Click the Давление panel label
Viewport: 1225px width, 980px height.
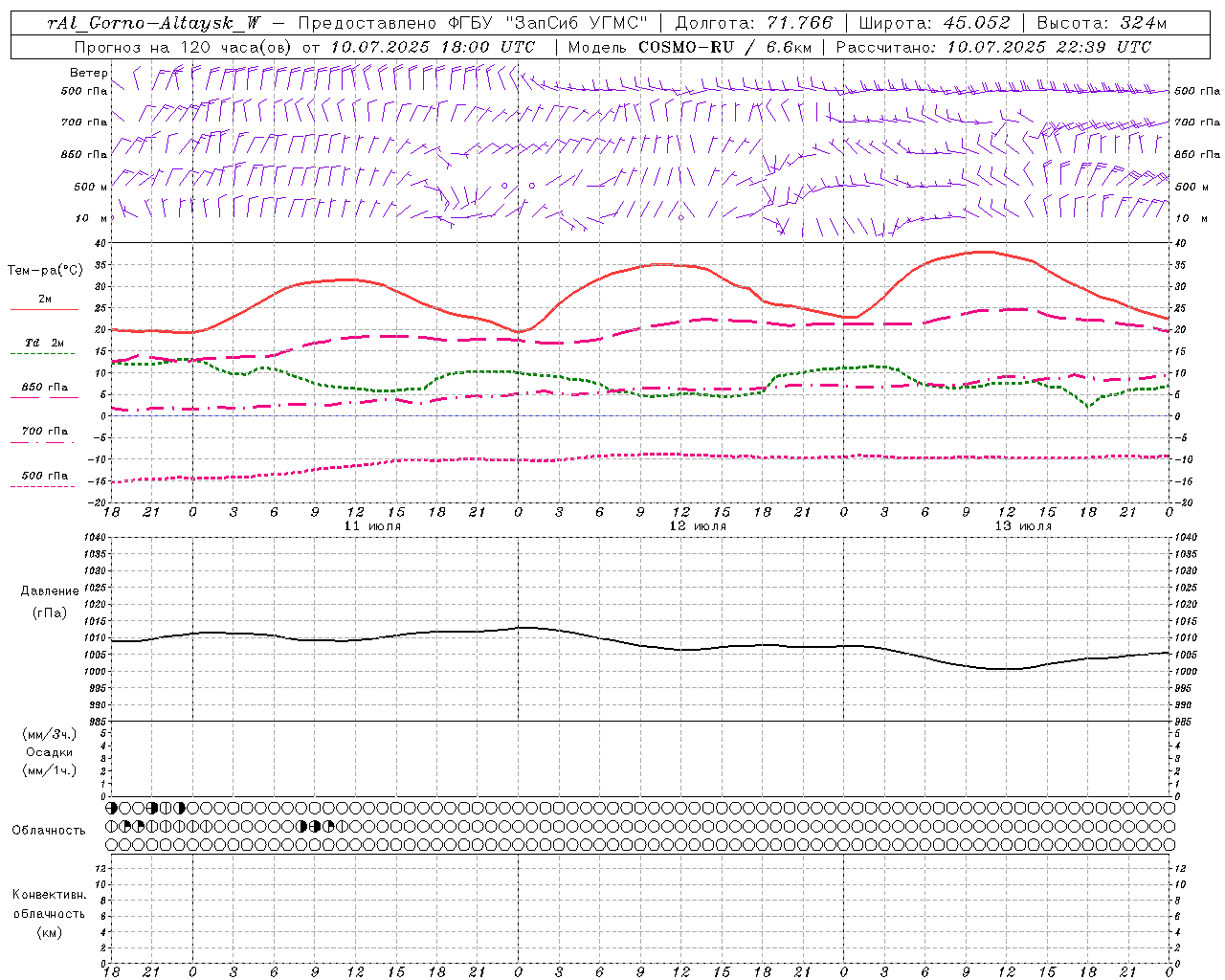click(49, 591)
